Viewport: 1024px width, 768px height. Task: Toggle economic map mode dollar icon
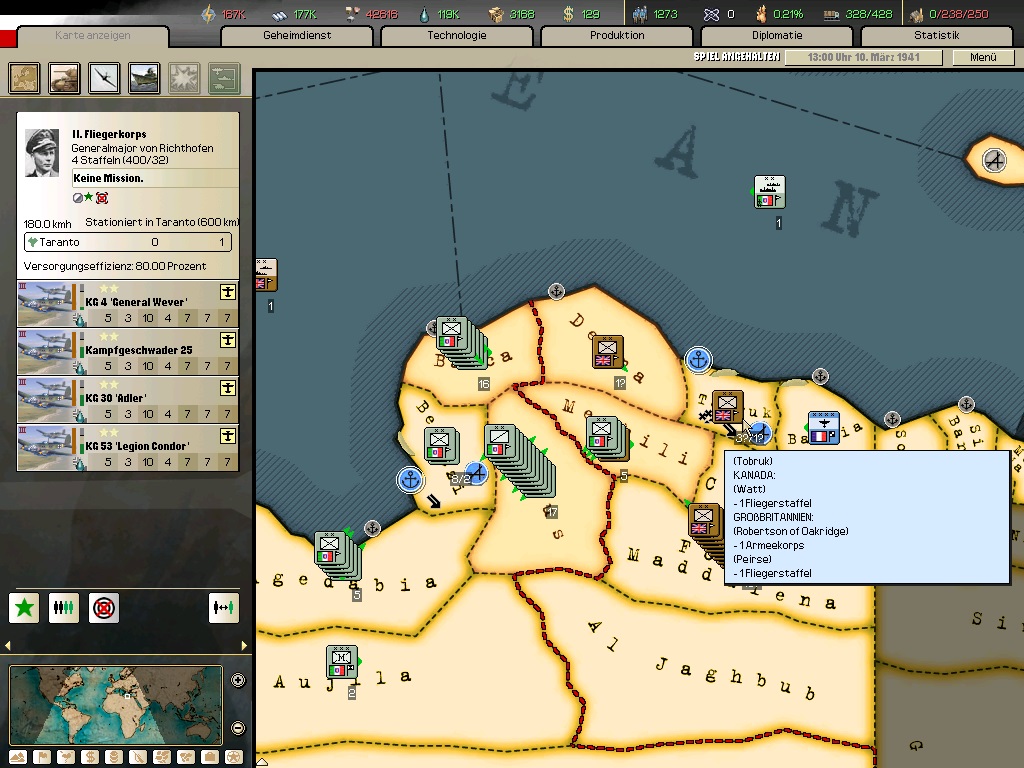click(88, 757)
